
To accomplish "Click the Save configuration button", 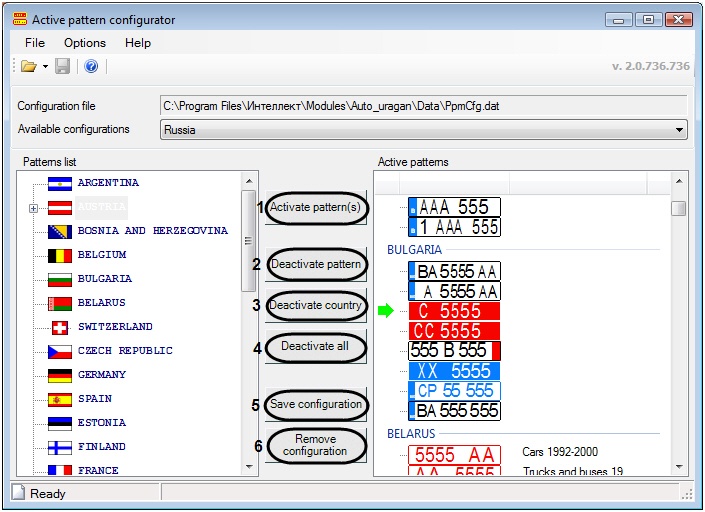I will 315,405.
